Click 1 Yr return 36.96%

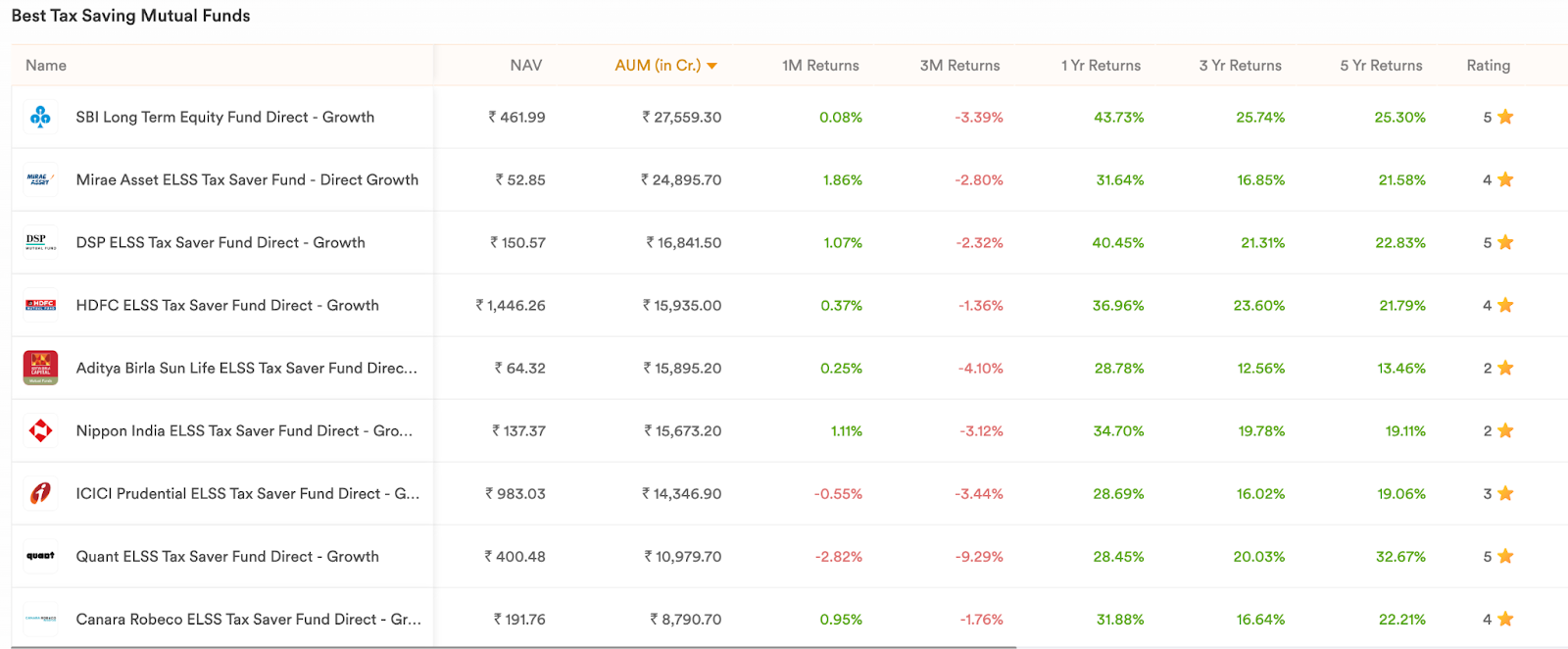(1118, 305)
